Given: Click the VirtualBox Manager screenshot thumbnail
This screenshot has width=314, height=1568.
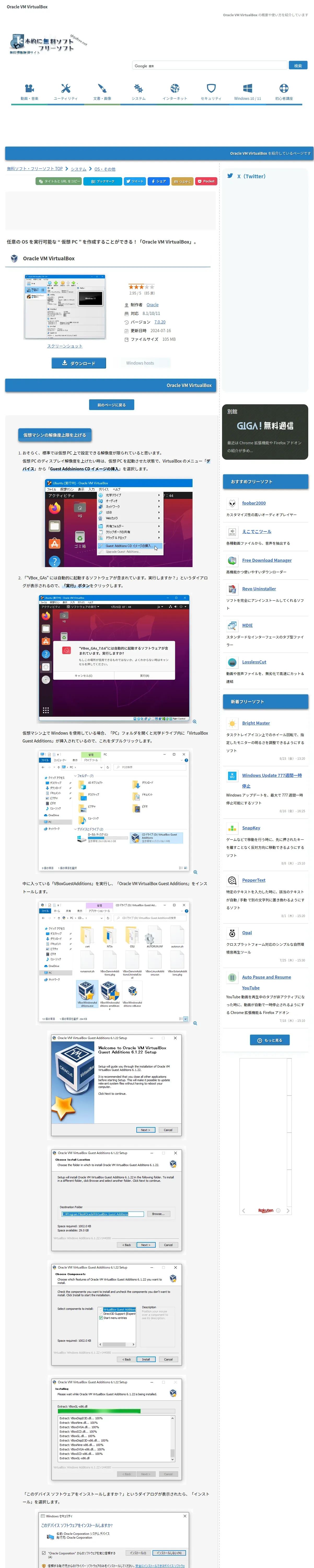Looking at the screenshot, I should pyautogui.click(x=65, y=307).
